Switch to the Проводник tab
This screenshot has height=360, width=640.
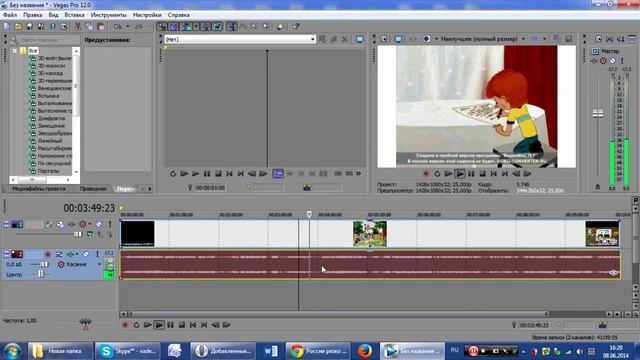[93, 189]
